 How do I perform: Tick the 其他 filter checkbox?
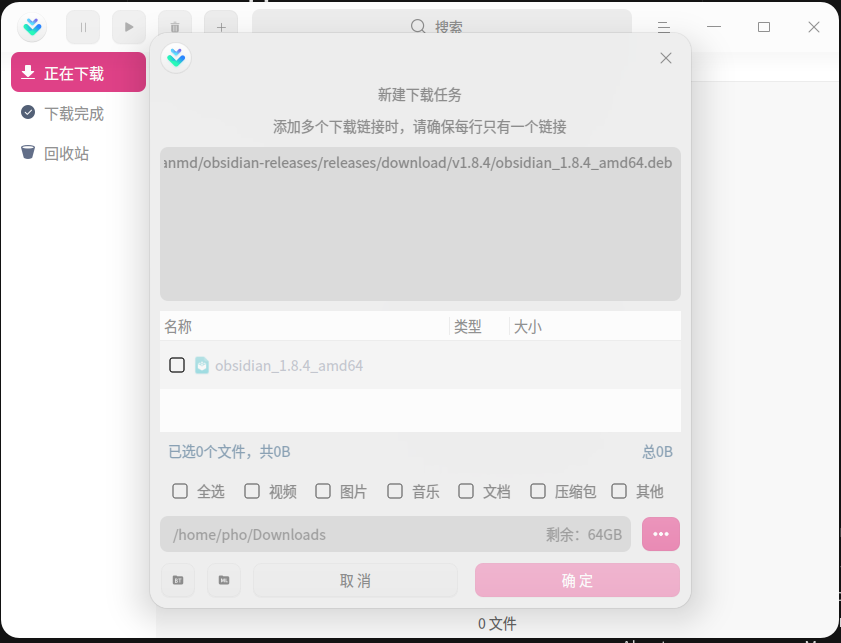pos(619,491)
